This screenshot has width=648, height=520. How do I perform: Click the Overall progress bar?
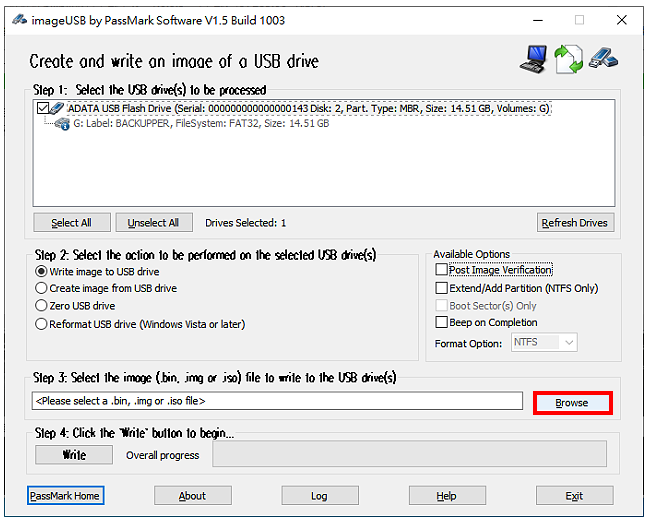[410, 454]
